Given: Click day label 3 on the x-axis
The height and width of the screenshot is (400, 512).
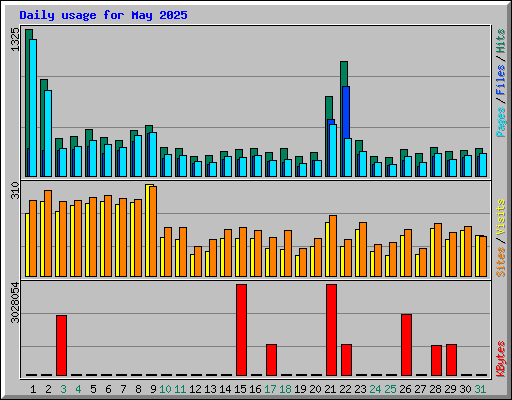Looking at the screenshot, I should [x=63, y=389].
